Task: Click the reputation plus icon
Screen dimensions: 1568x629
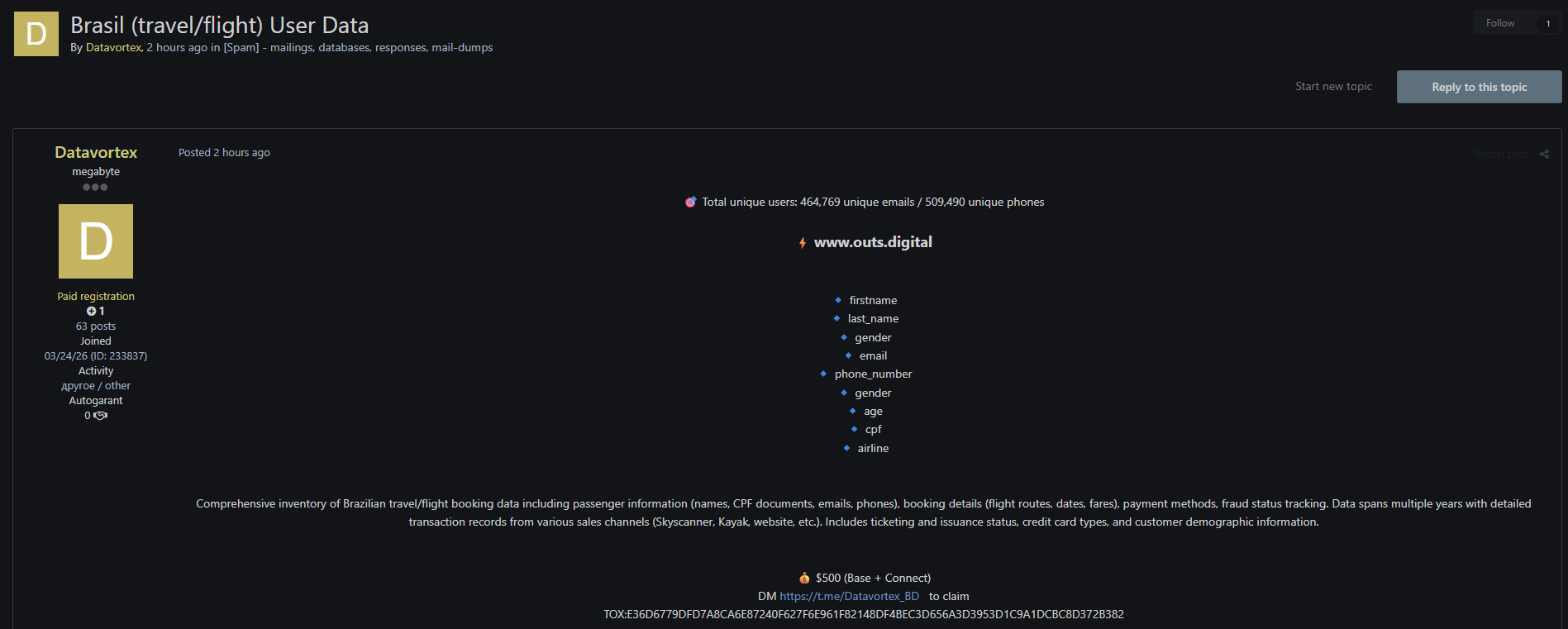Action: click(91, 312)
